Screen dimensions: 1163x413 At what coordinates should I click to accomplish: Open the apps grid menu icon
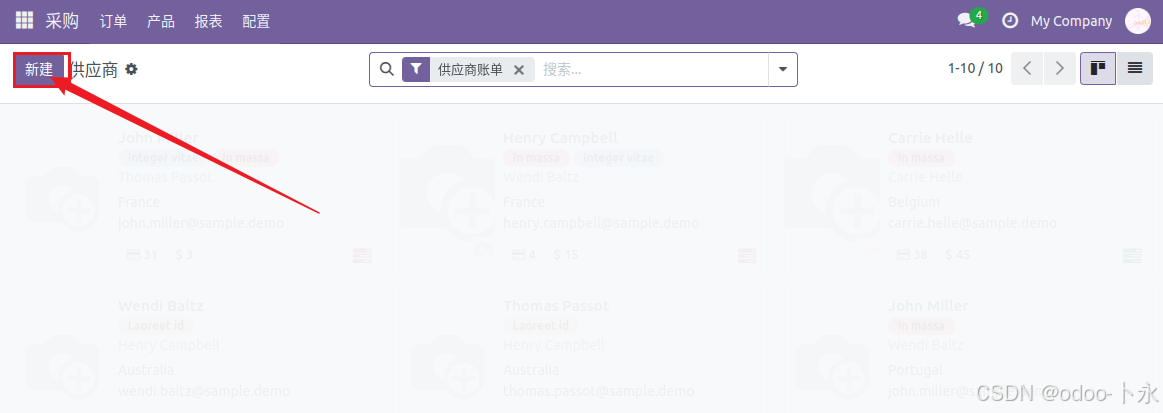(x=24, y=21)
